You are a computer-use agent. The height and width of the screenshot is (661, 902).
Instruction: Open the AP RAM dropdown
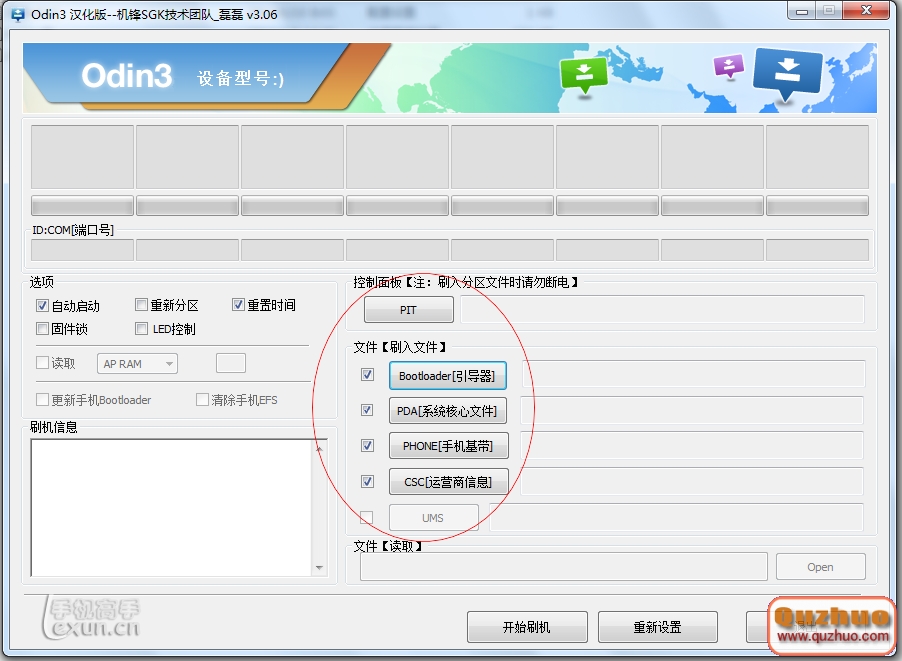point(137,364)
